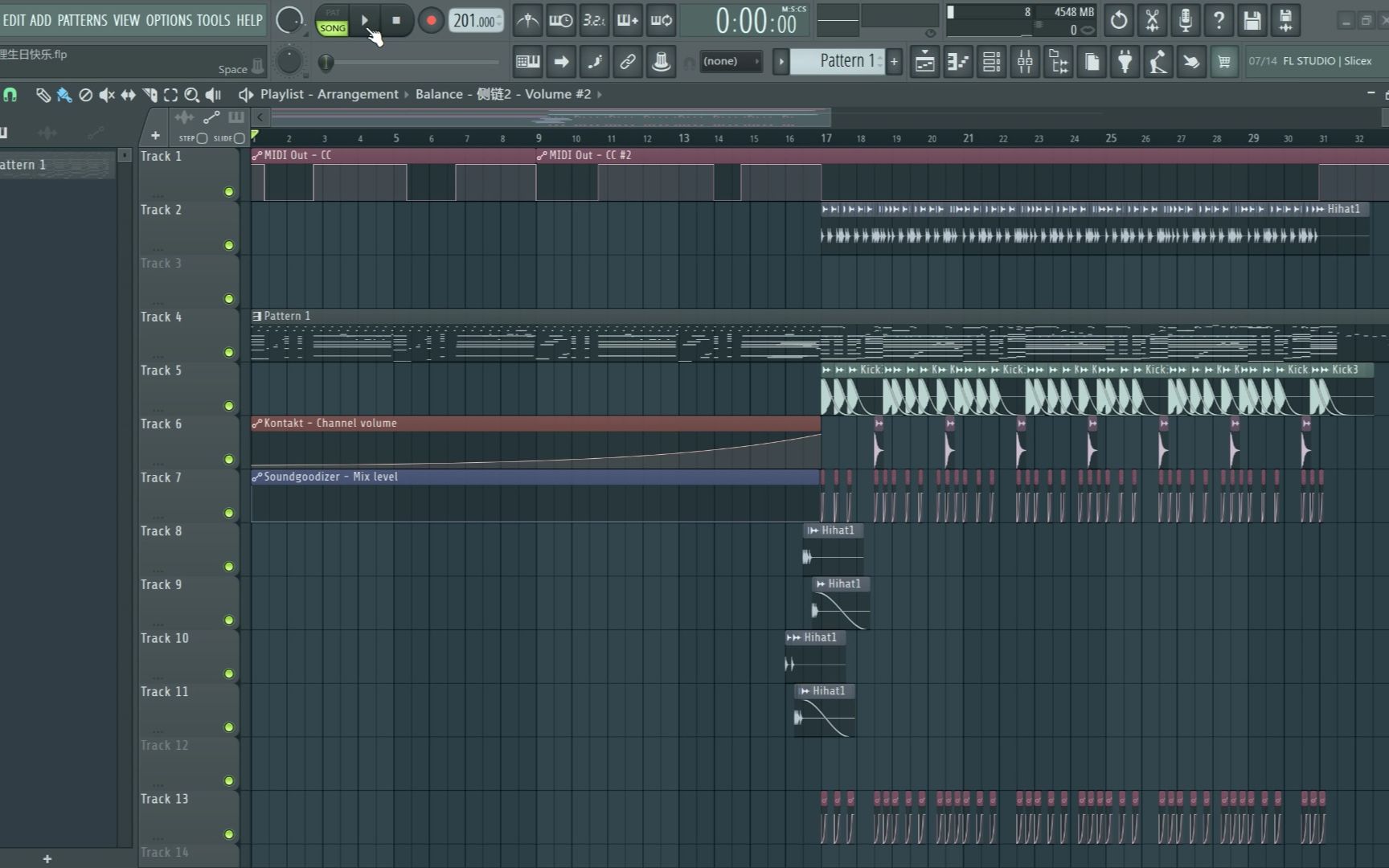This screenshot has height=868, width=1389.
Task: Toggle the SLIDE checkbox
Action: (x=239, y=138)
